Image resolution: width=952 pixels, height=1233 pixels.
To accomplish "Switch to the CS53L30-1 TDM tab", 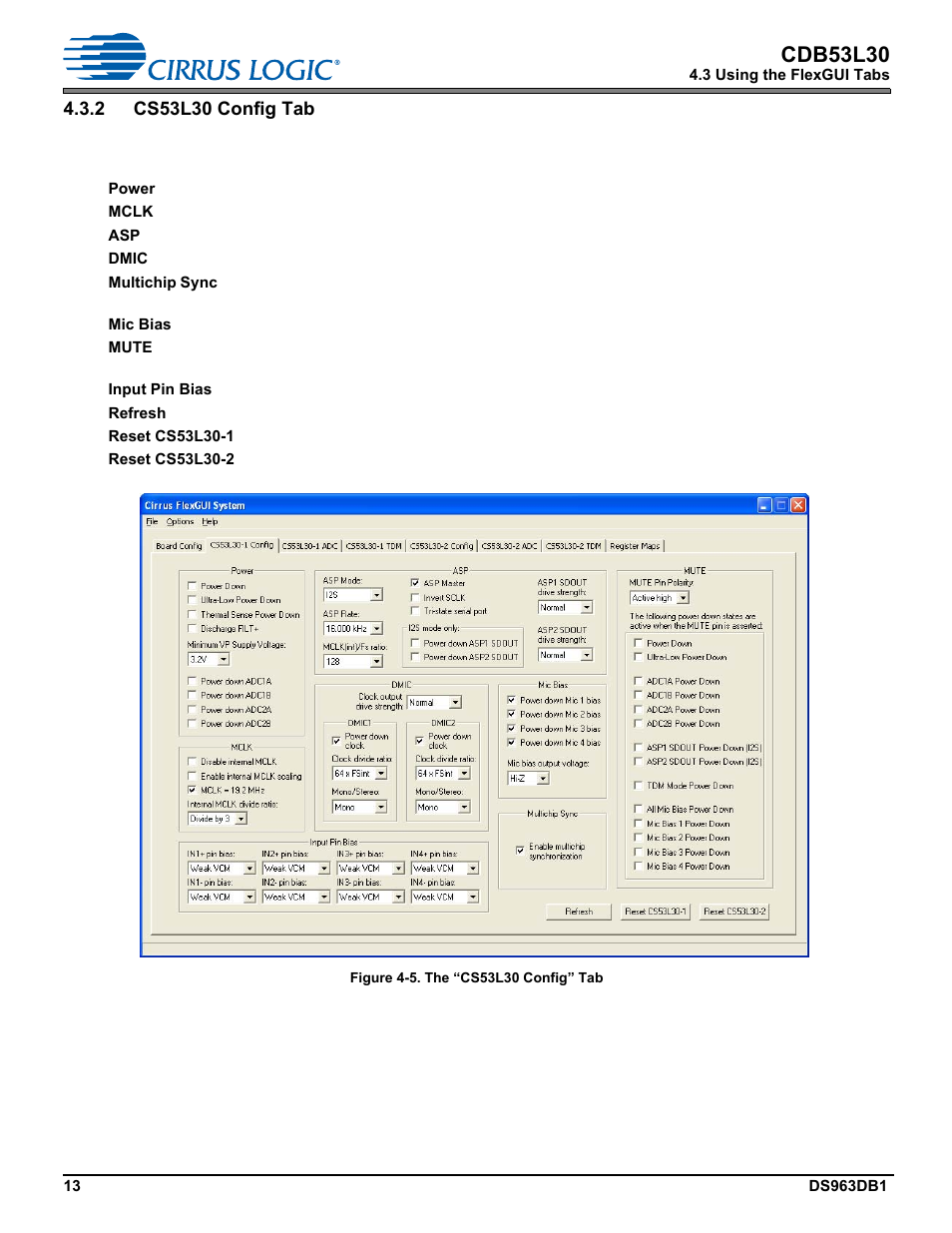I will 373,546.
